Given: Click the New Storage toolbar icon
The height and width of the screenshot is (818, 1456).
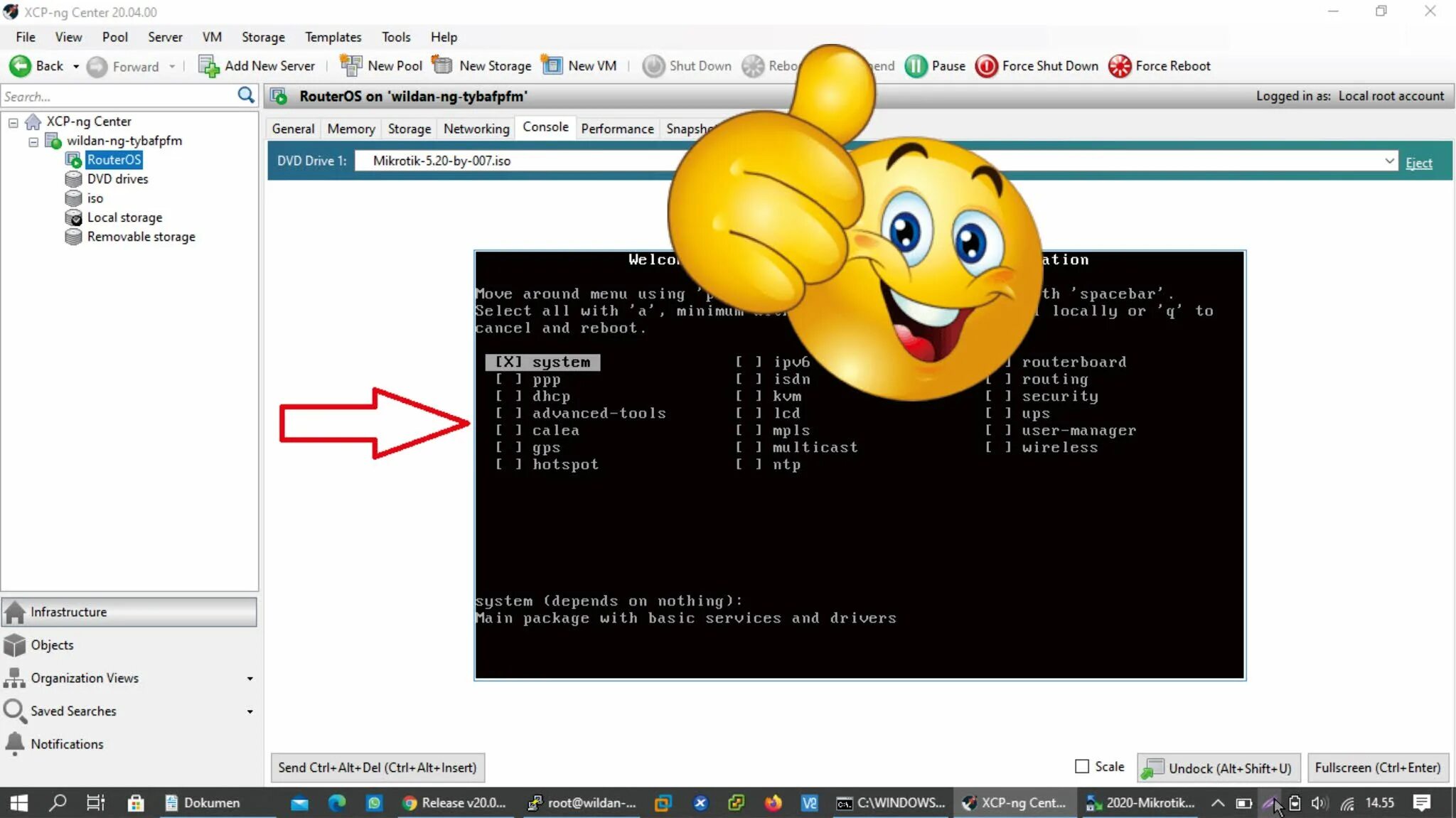Looking at the screenshot, I should [x=442, y=66].
